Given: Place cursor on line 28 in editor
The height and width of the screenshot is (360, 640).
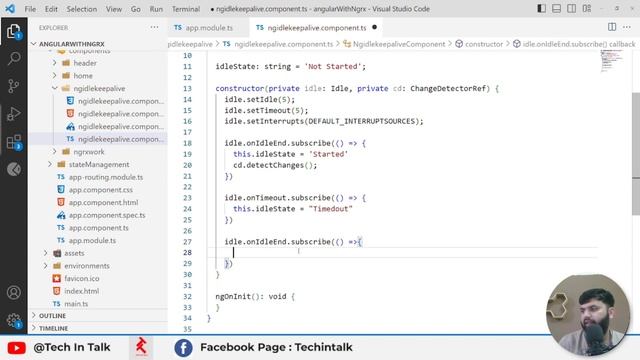Looking at the screenshot, I should [402, 253].
